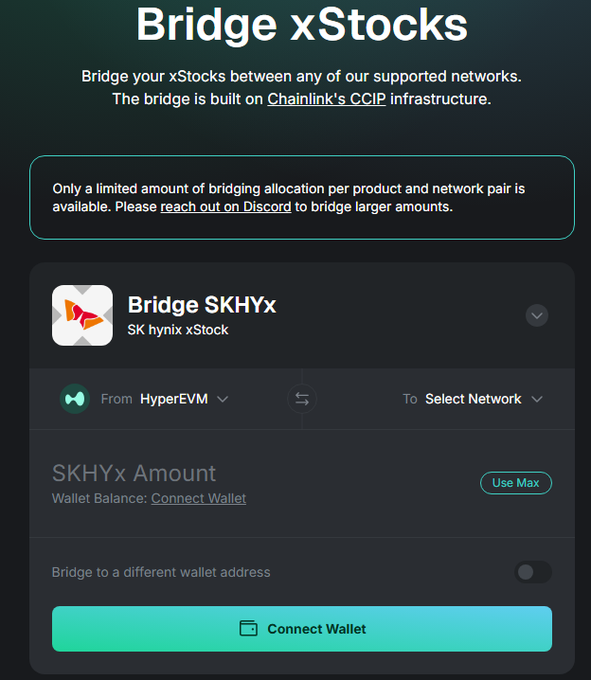Follow the reach out on Discord link
The height and width of the screenshot is (680, 591).
pyautogui.click(x=225, y=207)
